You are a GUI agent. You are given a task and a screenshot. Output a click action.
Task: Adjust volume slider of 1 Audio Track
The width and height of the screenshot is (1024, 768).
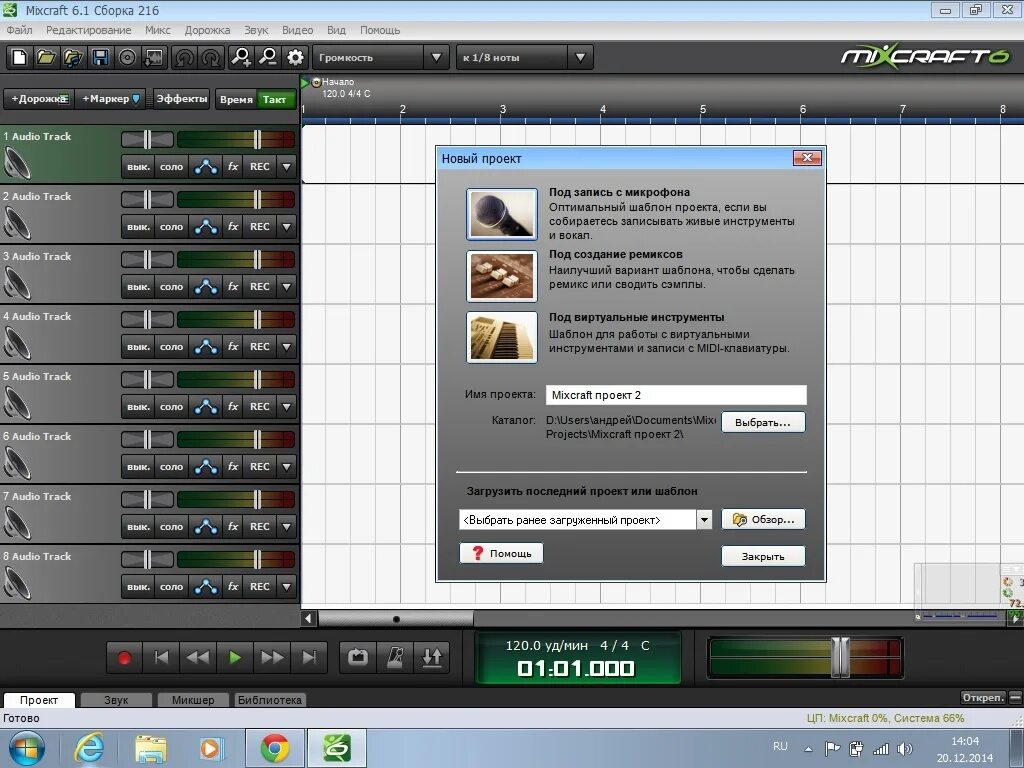click(257, 139)
